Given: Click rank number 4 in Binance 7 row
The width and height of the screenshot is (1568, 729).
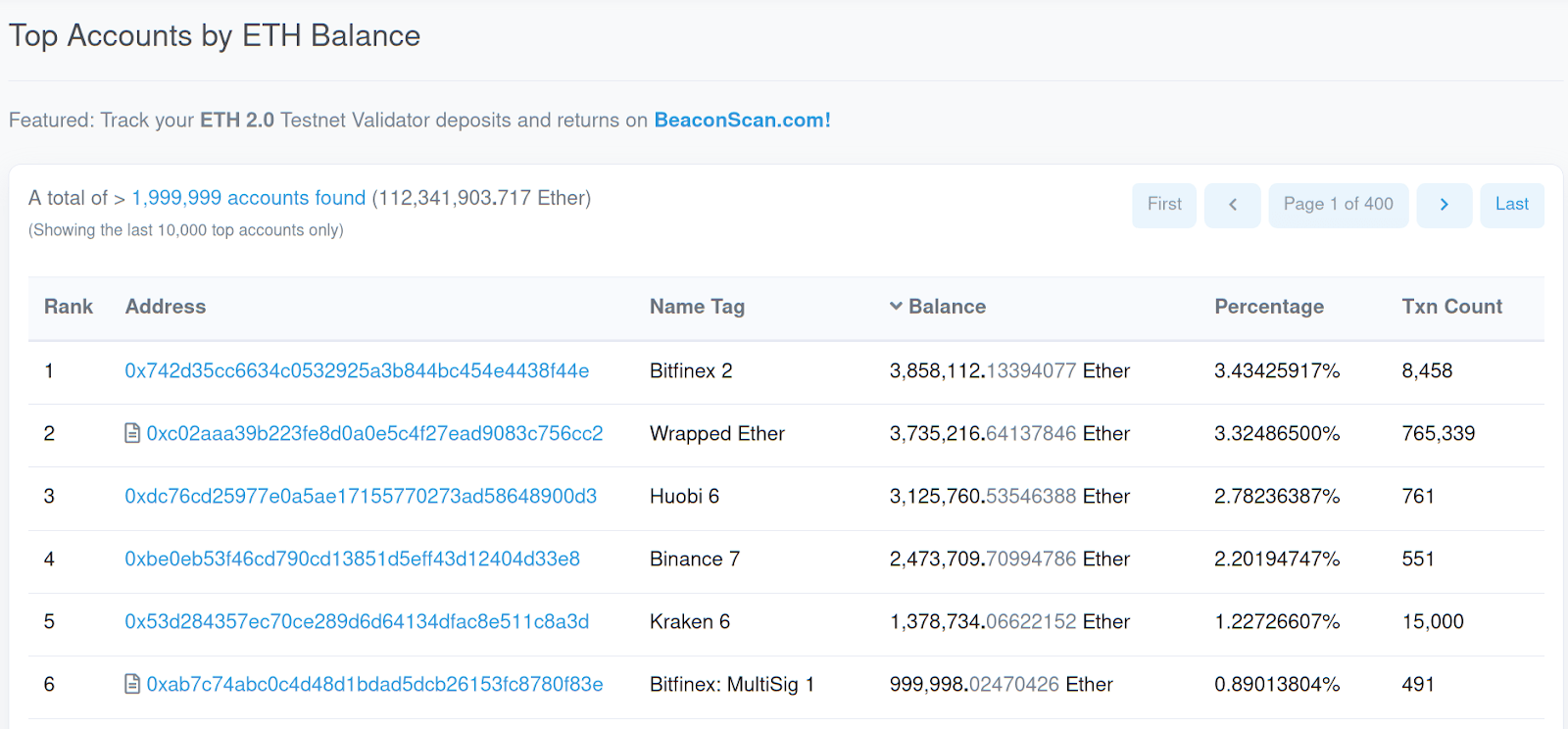Looking at the screenshot, I should coord(49,559).
